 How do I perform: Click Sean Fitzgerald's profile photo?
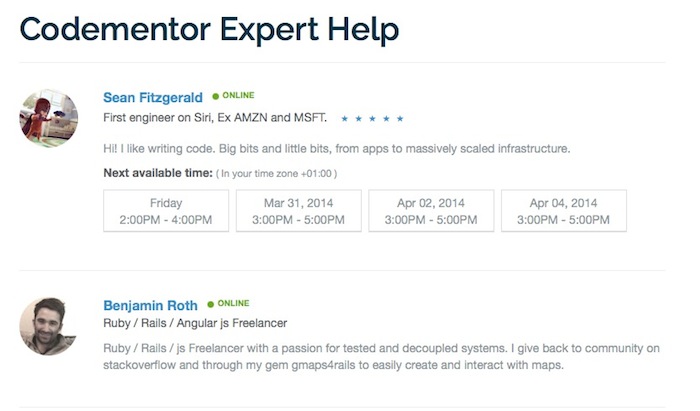49,118
